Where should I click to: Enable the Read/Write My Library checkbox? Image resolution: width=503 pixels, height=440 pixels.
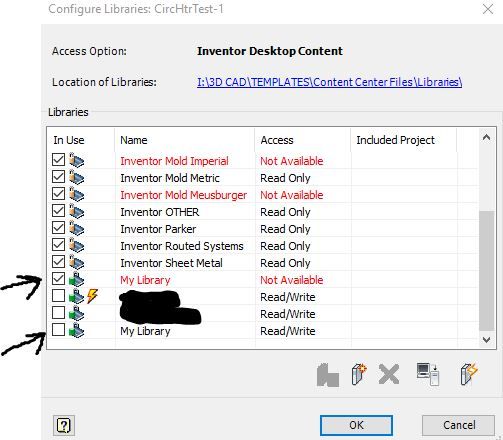(58, 330)
